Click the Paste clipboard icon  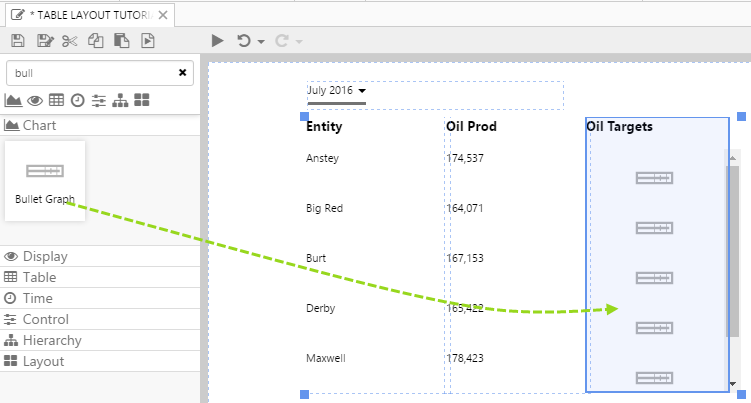[122, 41]
